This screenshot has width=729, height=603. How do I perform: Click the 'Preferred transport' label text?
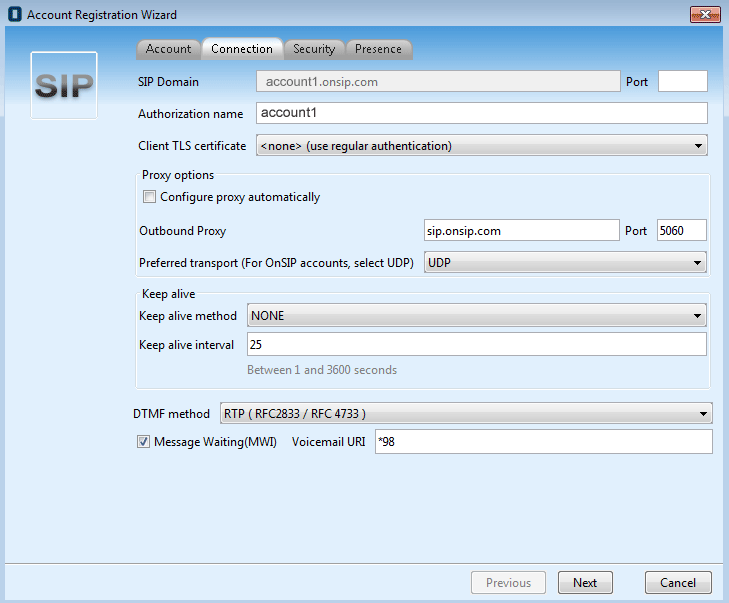pyautogui.click(x=276, y=263)
